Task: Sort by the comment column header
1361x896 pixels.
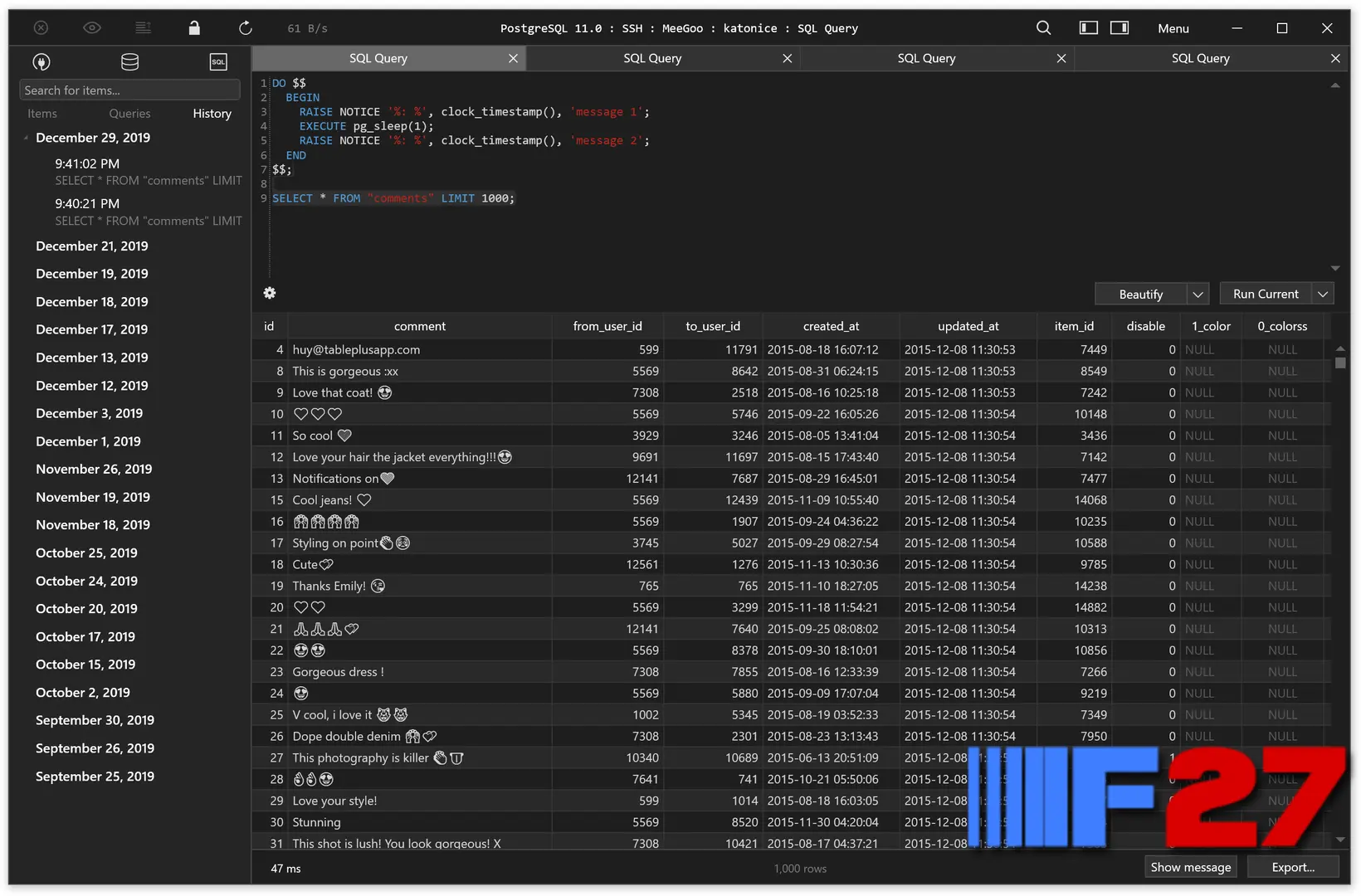Action: (x=419, y=326)
